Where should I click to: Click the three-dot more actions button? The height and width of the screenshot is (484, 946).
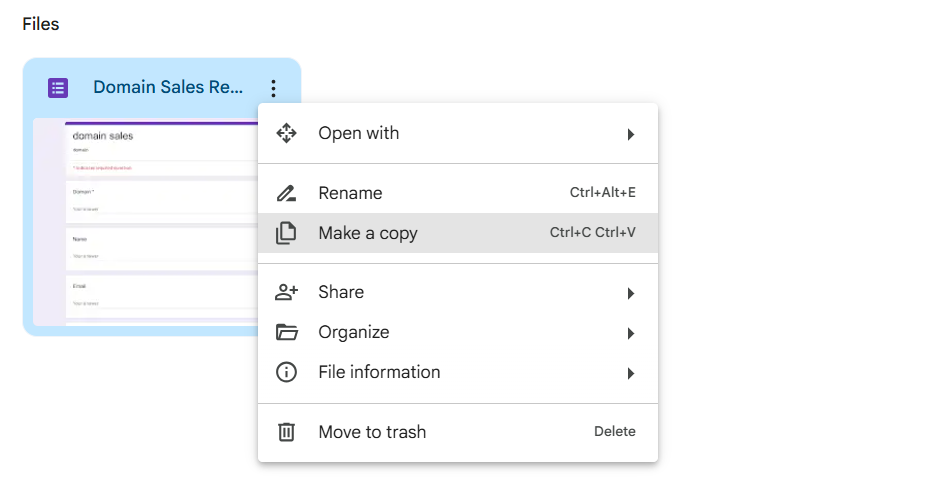coord(273,88)
